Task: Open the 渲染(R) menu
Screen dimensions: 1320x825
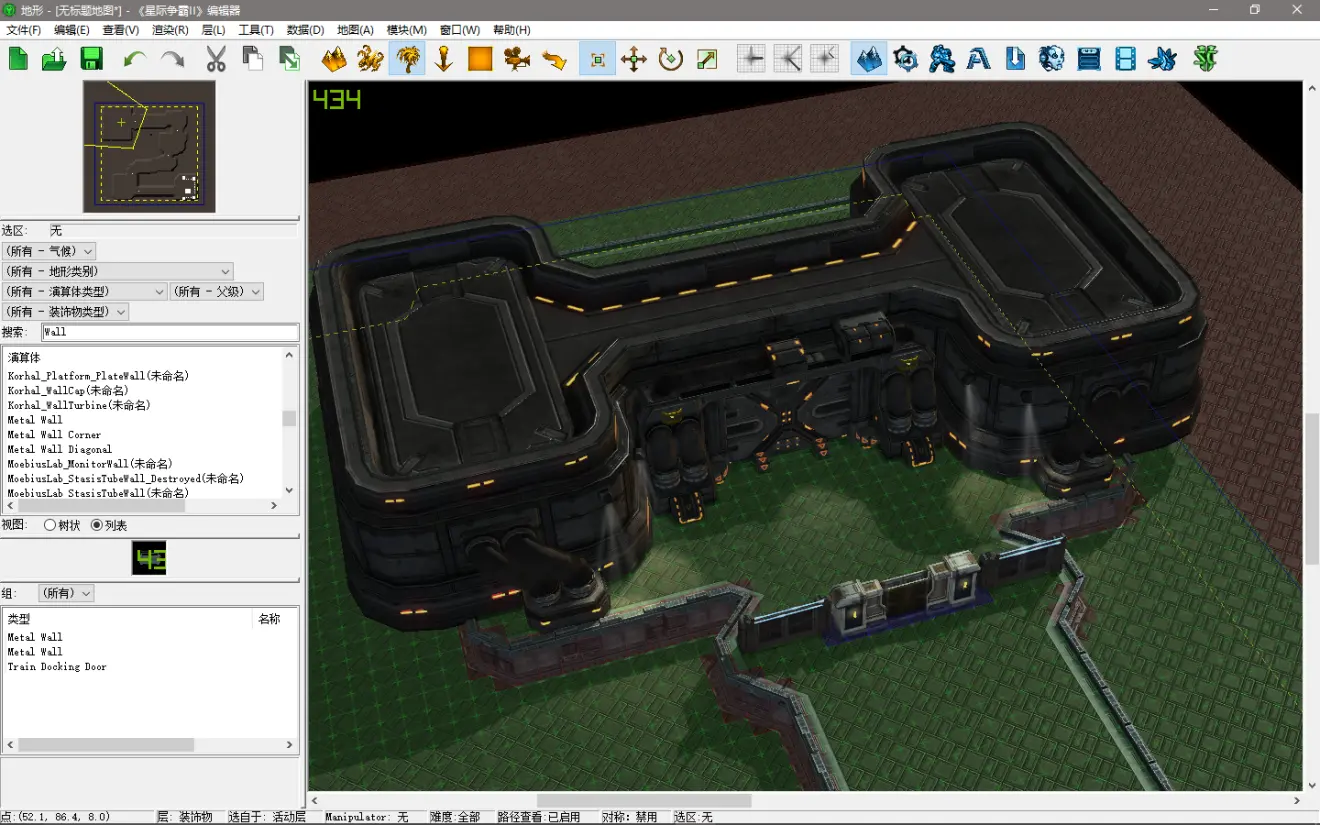Action: point(170,30)
